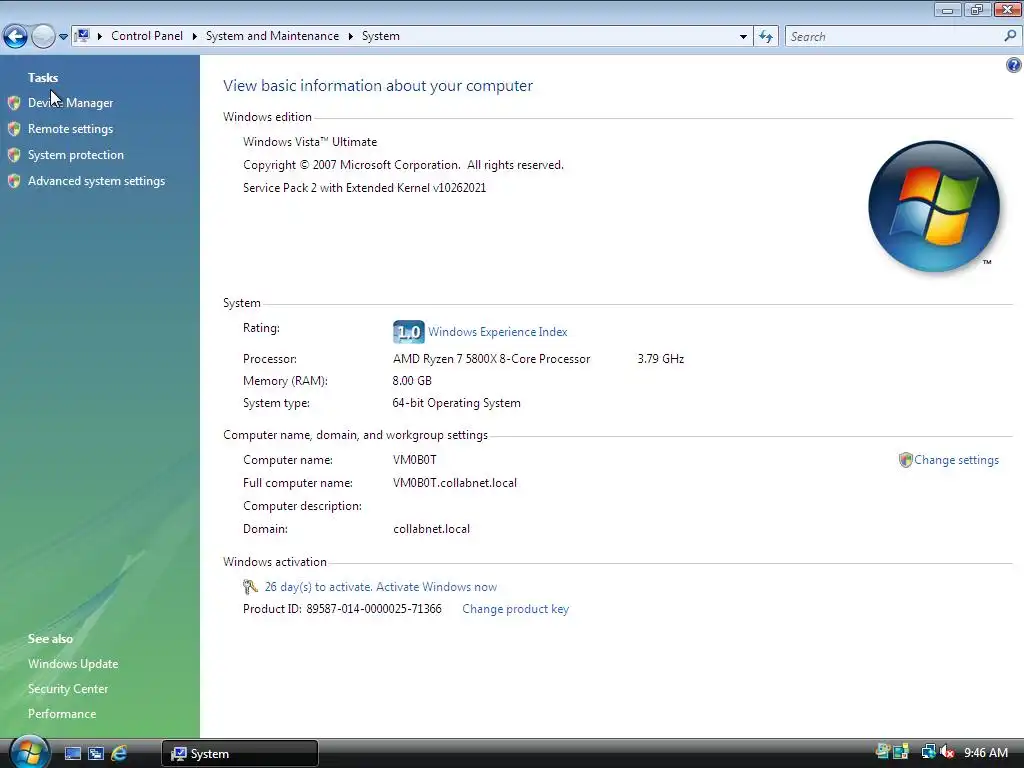The height and width of the screenshot is (768, 1024).
Task: Click the Change product key link
Action: click(516, 609)
